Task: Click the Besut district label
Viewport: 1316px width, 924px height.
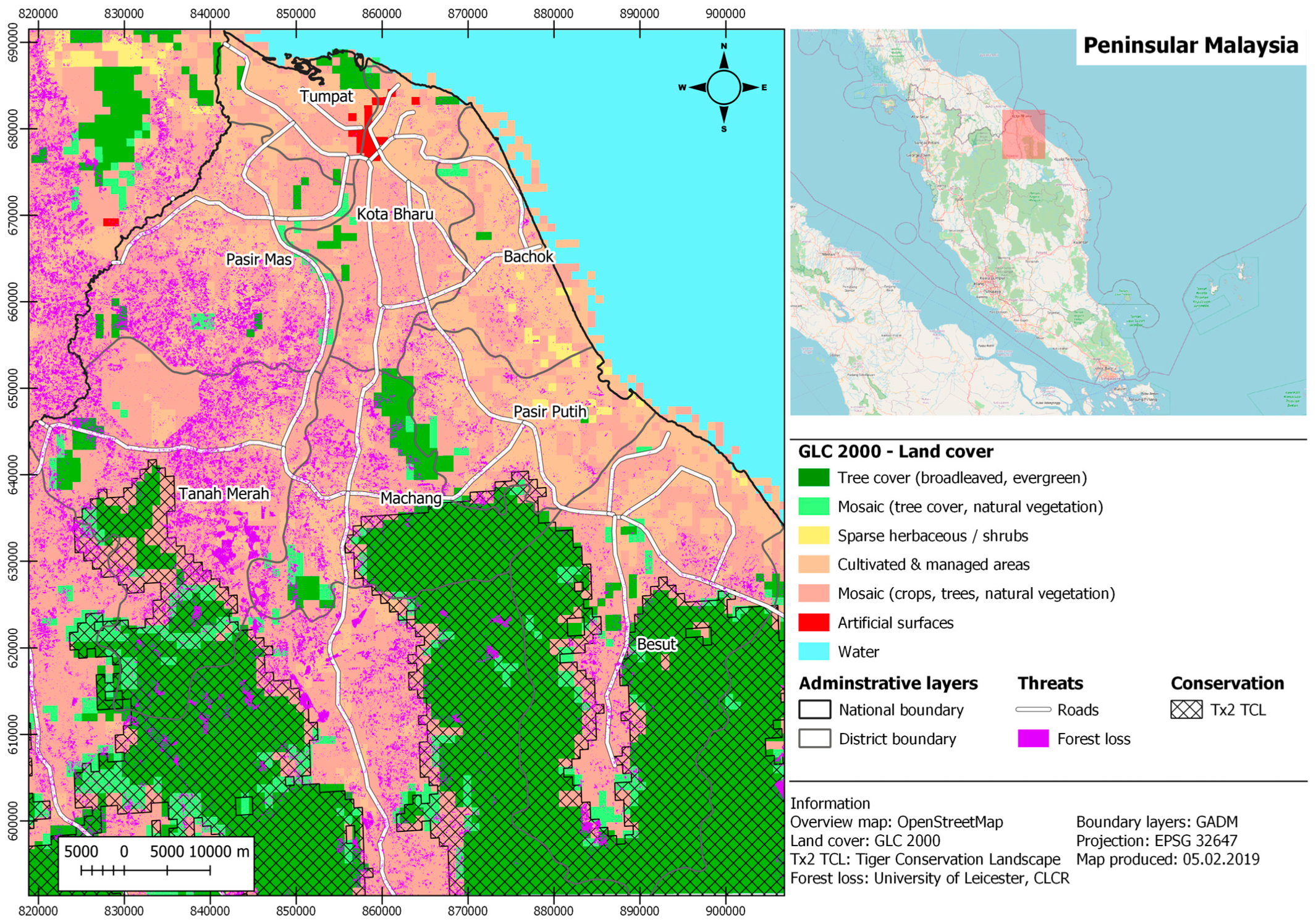Action: [x=656, y=645]
